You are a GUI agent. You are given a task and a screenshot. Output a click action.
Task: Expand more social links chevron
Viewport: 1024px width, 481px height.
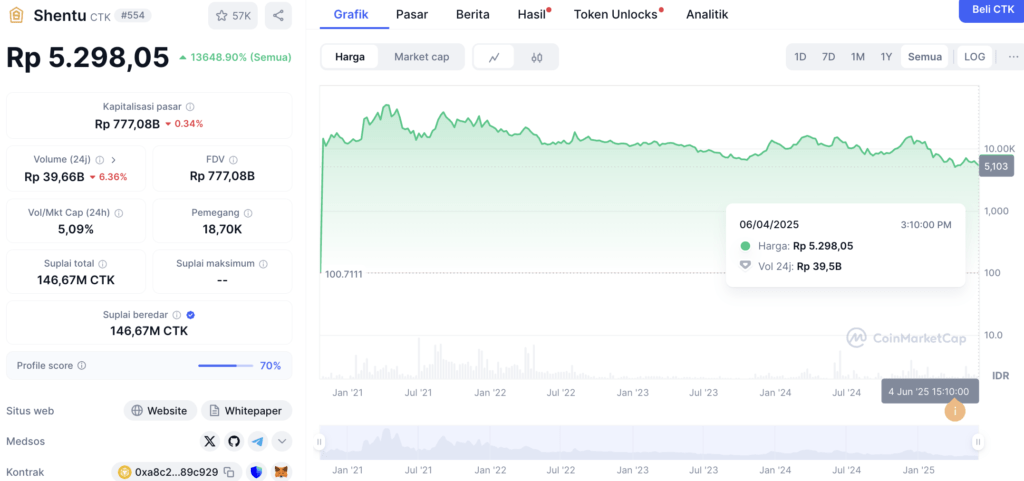(282, 441)
